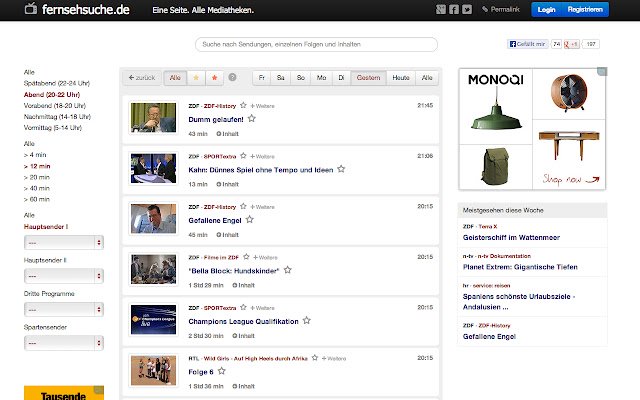Open 'Spaniens schönste Urlaubsziele' link
This screenshot has height=400, width=640.
tap(519, 302)
